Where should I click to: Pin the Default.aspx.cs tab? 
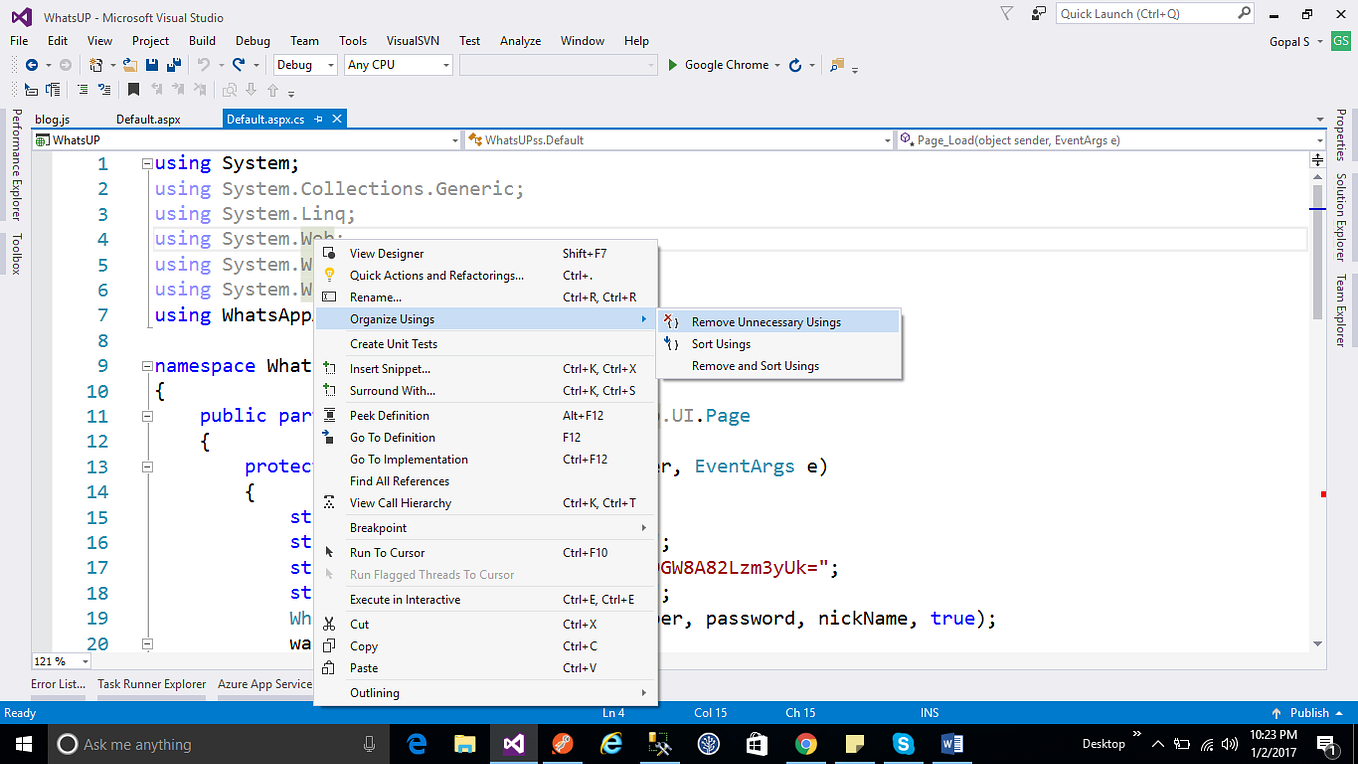point(319,118)
